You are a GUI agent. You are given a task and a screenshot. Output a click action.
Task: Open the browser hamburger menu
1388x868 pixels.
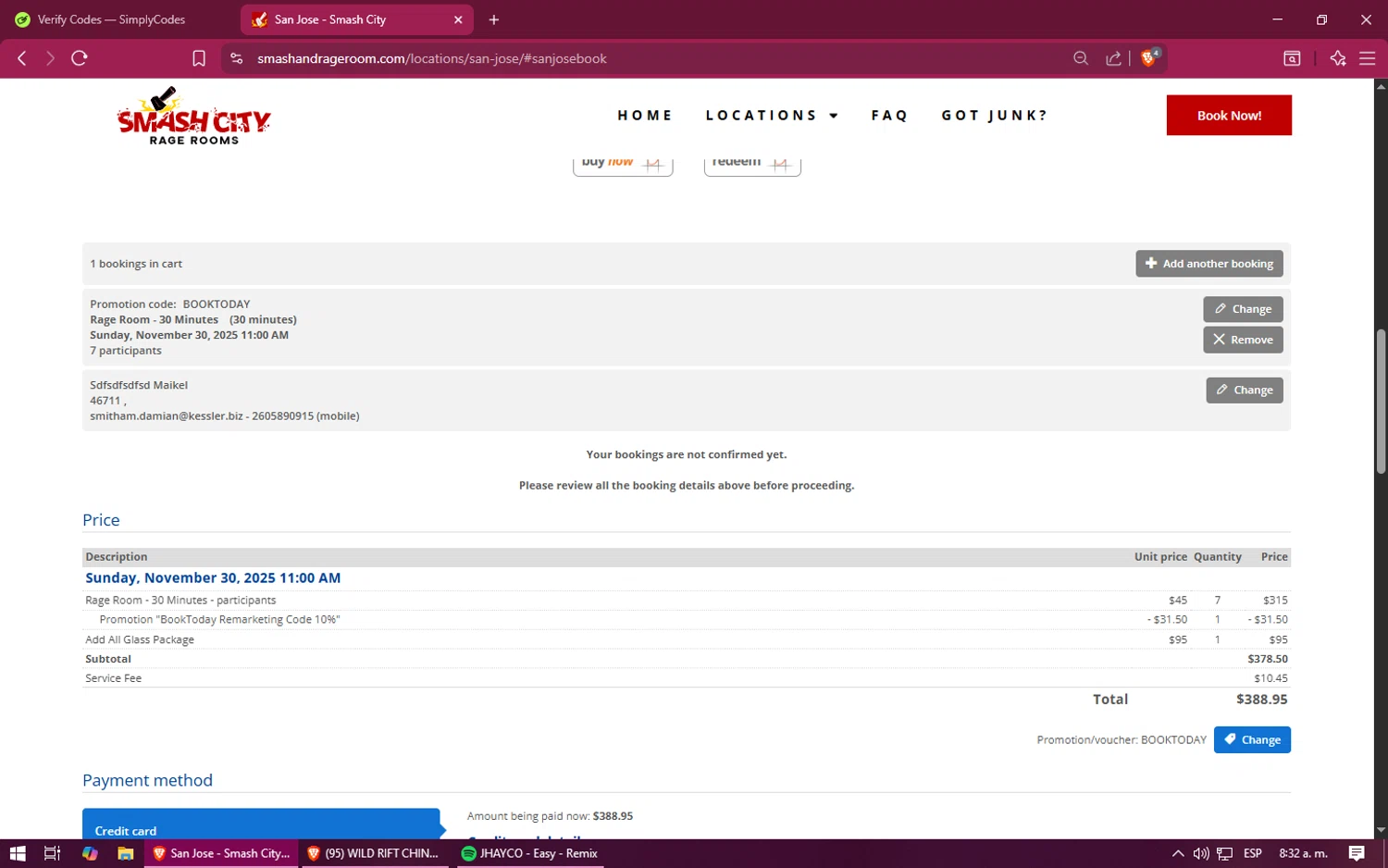coord(1368,58)
